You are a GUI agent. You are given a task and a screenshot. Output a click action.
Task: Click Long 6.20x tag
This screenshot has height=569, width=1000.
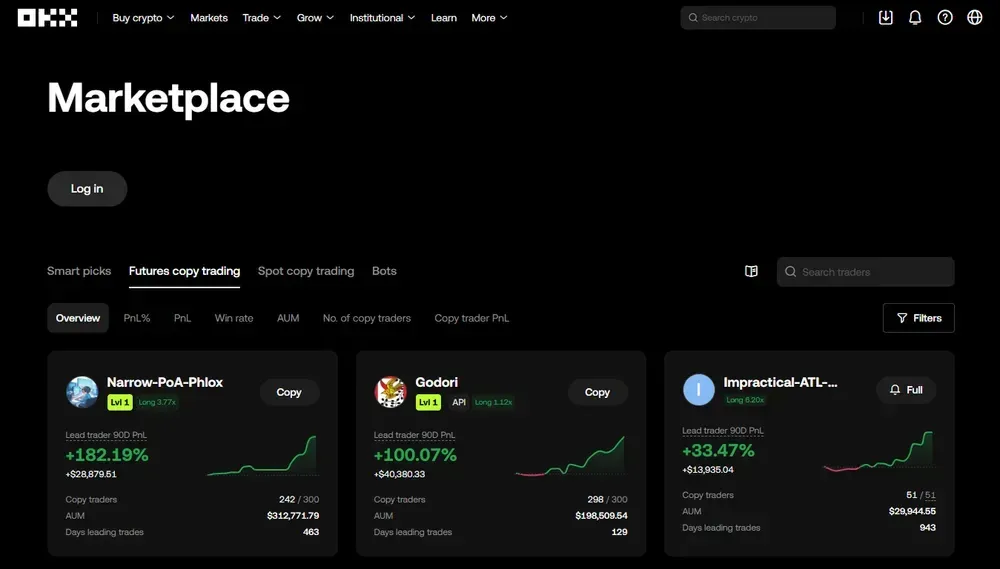coord(745,400)
